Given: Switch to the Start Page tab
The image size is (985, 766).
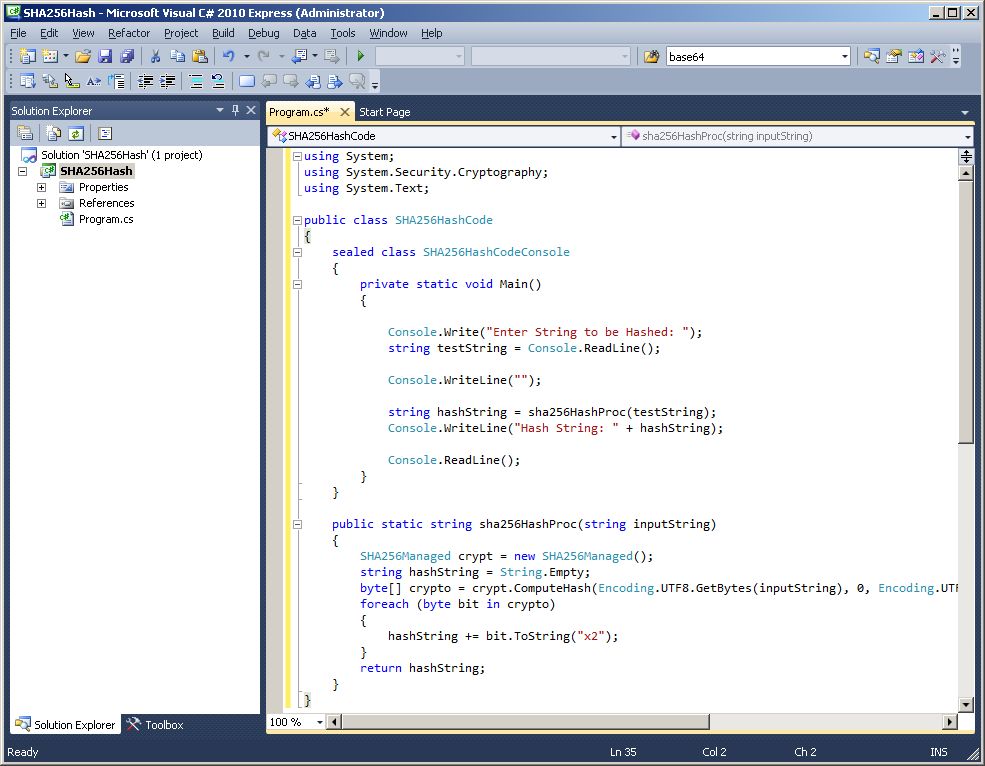Looking at the screenshot, I should coord(384,112).
